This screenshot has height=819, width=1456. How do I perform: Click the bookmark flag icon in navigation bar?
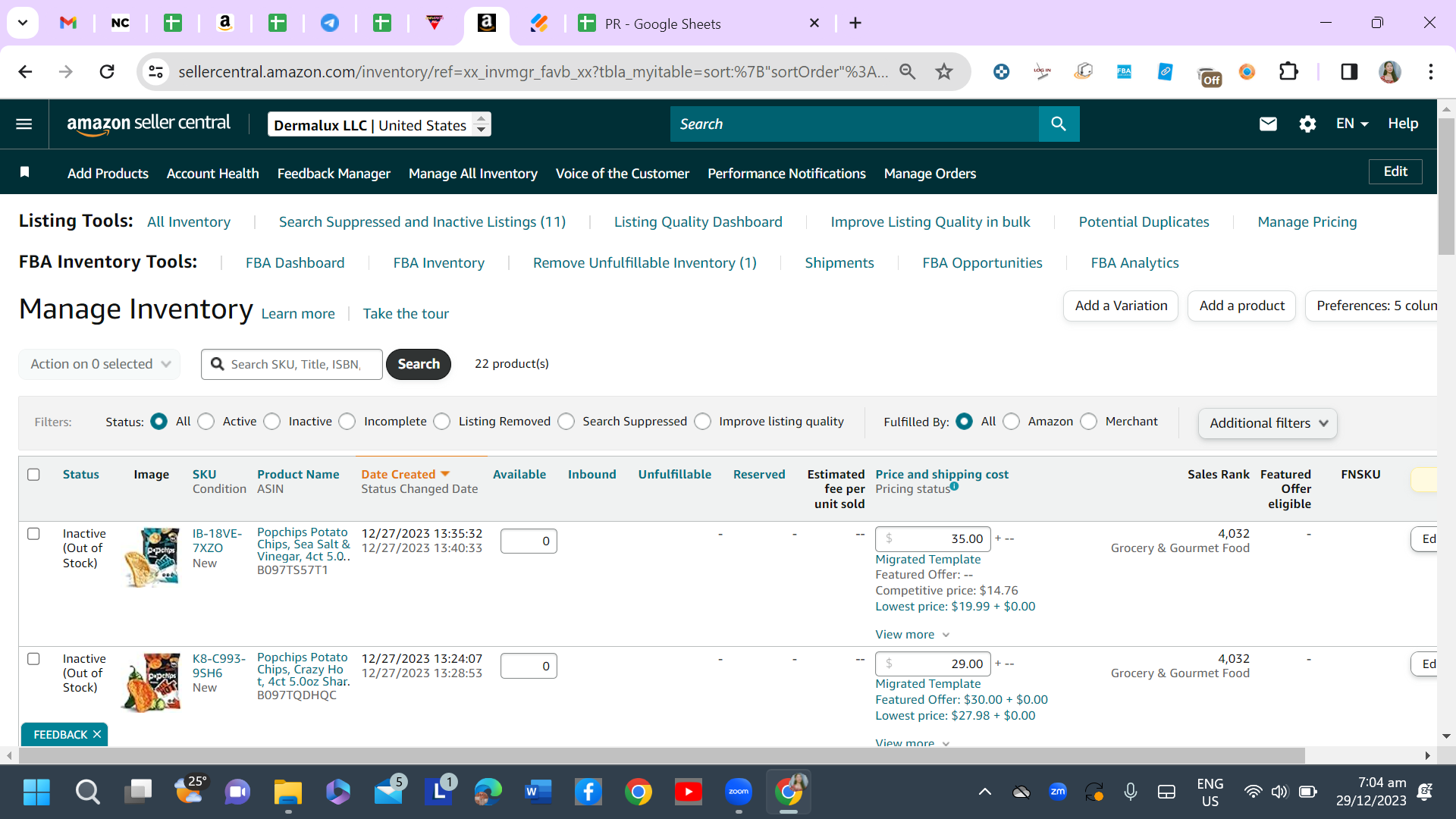pyautogui.click(x=24, y=173)
